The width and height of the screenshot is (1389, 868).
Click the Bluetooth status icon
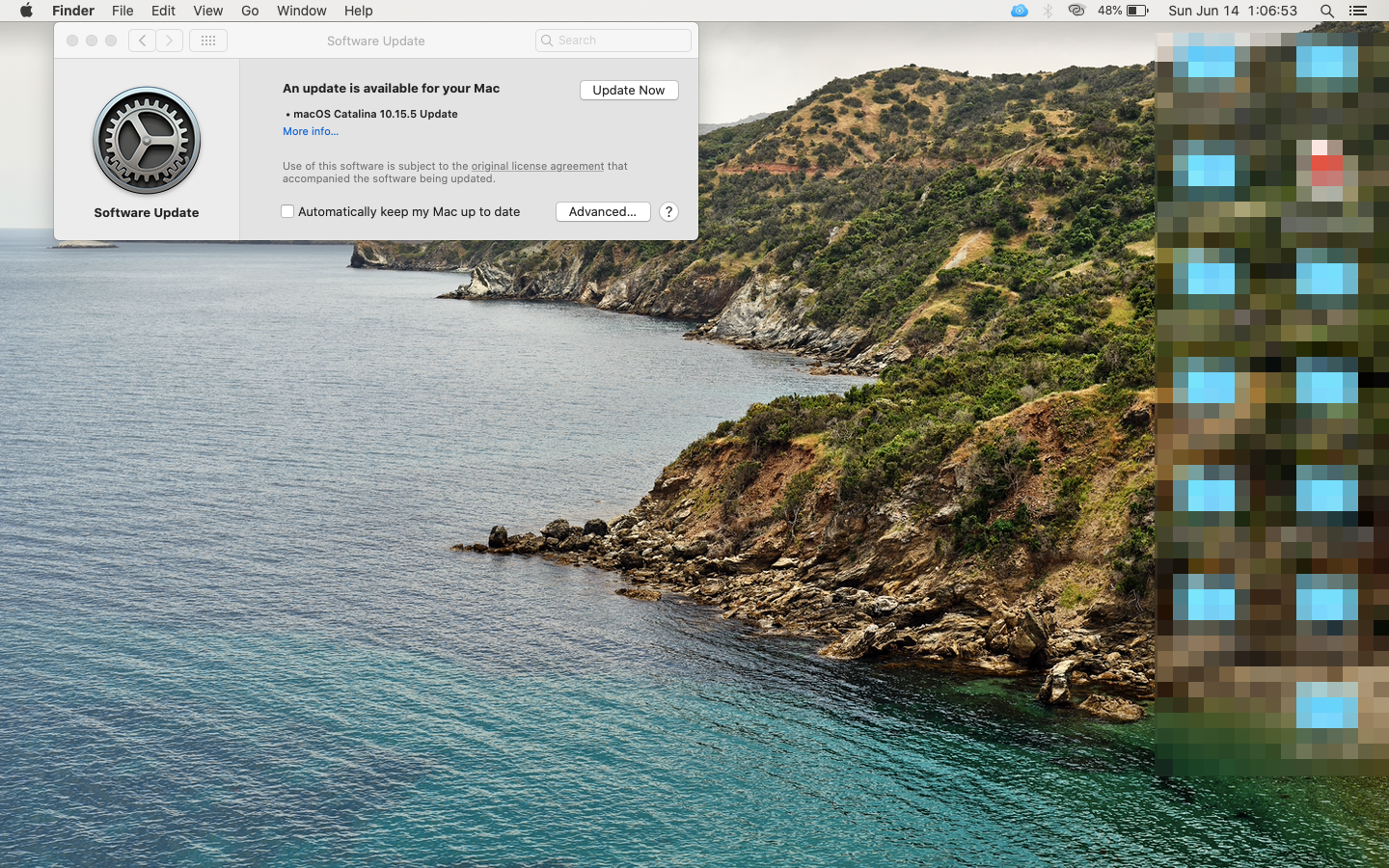click(1048, 11)
